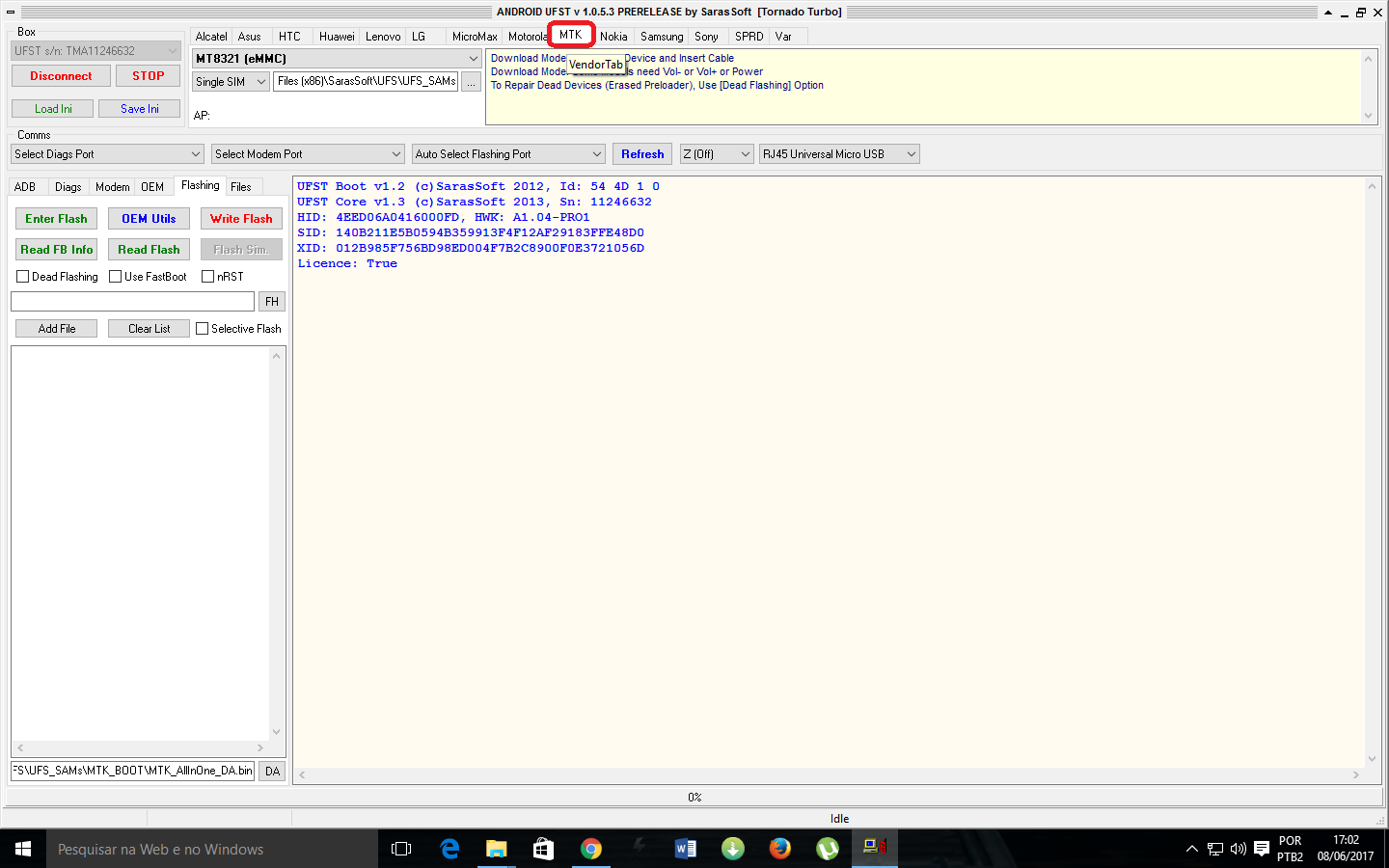
Task: Select the Huawei vendor tab
Action: (337, 37)
